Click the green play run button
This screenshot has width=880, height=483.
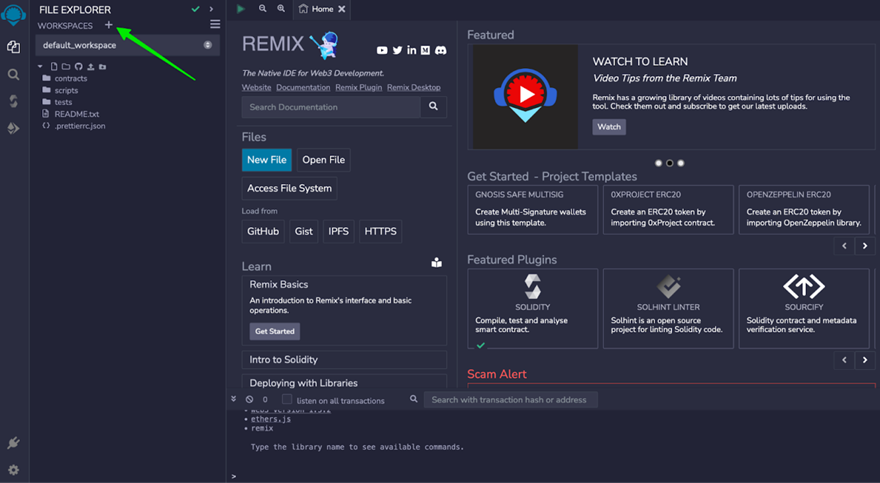click(x=241, y=8)
